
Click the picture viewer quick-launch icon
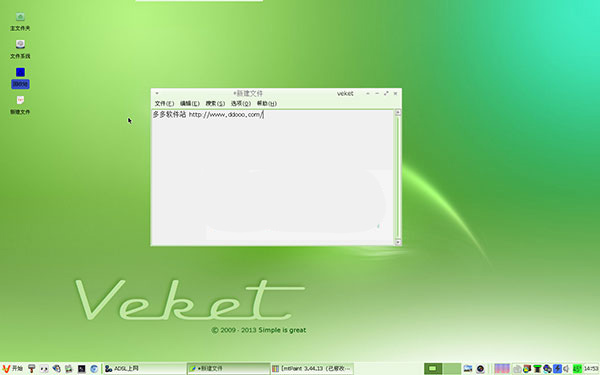[69, 368]
